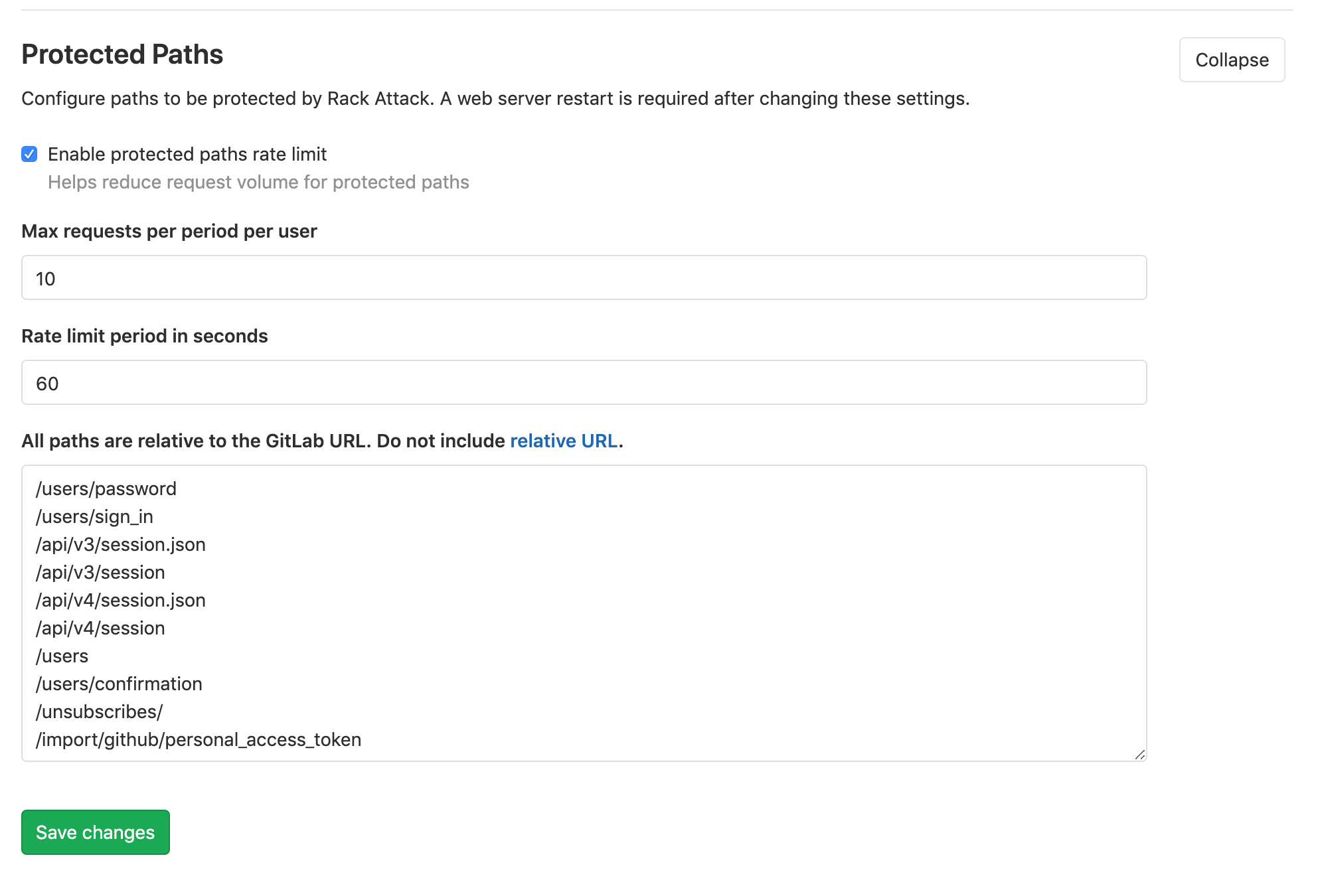This screenshot has height=896, width=1320.
Task: Click the /api/v4/session path line
Action: pyautogui.click(x=100, y=628)
